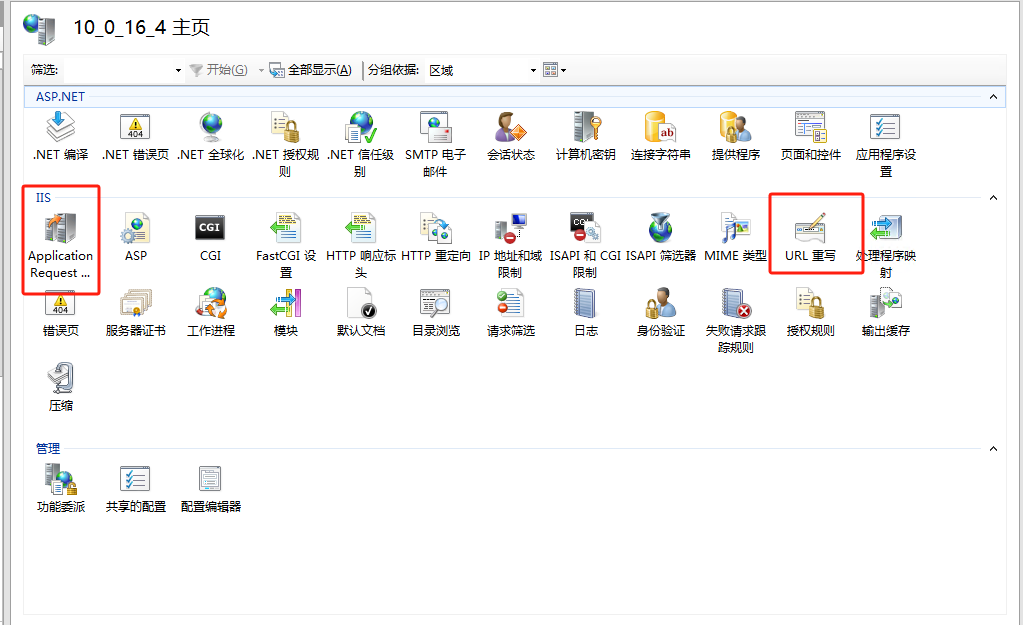Open ISAPI 和 CGI 限制 feature

585,245
